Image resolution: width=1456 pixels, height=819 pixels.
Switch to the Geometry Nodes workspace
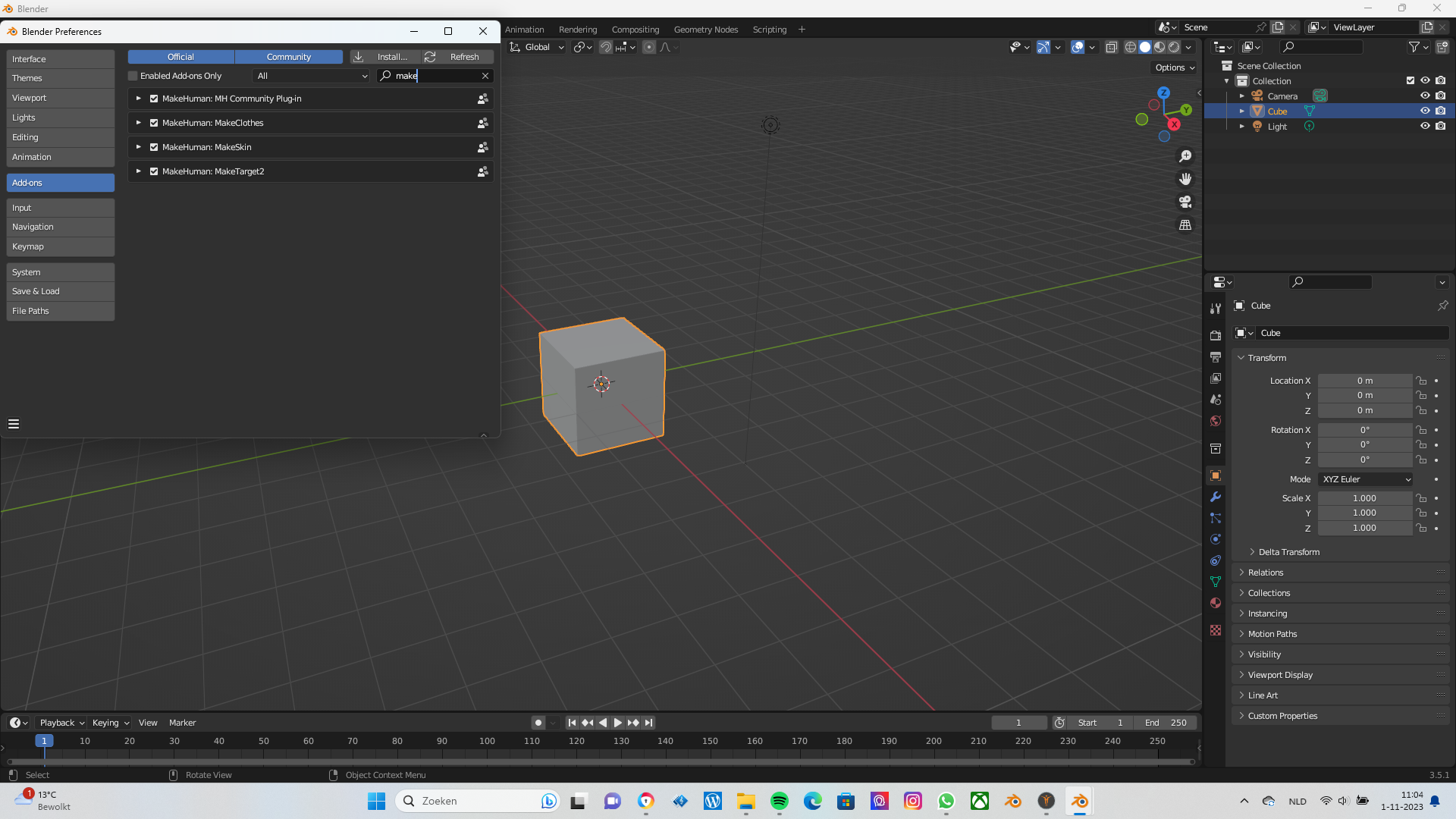click(x=705, y=30)
